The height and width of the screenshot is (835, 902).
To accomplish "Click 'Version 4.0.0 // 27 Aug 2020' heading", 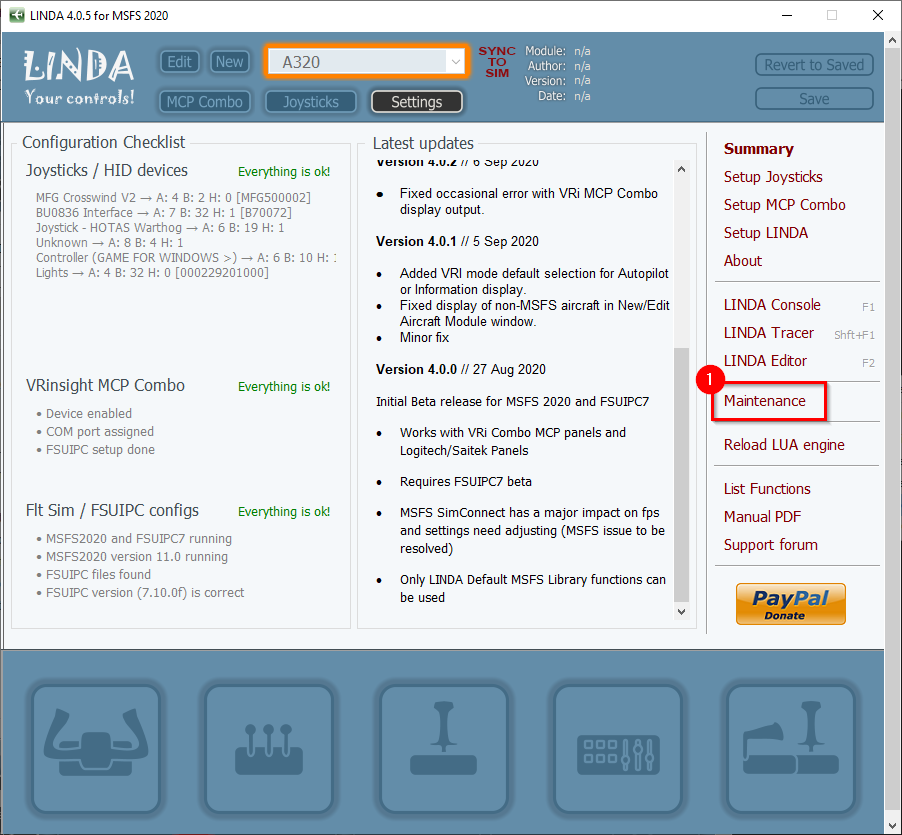I will coord(461,369).
